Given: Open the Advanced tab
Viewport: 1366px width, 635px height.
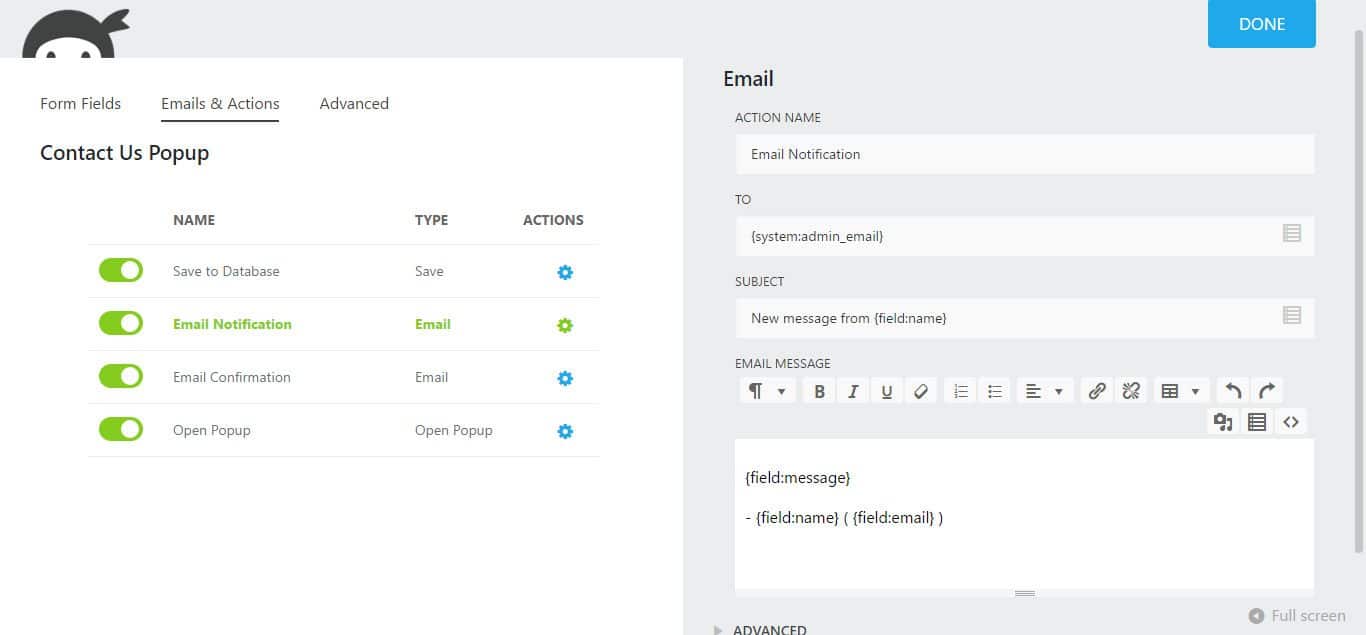Looking at the screenshot, I should 354,103.
